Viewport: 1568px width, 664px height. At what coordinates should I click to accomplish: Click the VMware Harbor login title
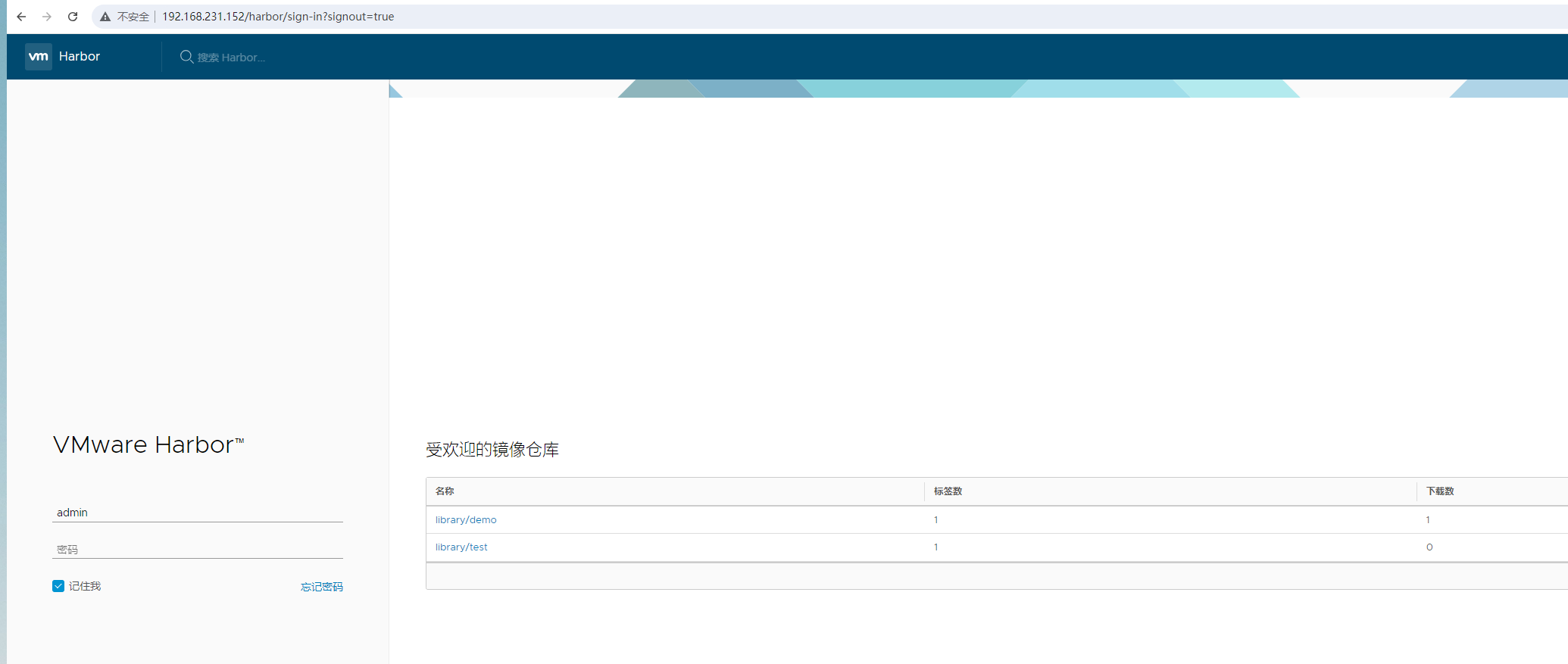pos(148,445)
